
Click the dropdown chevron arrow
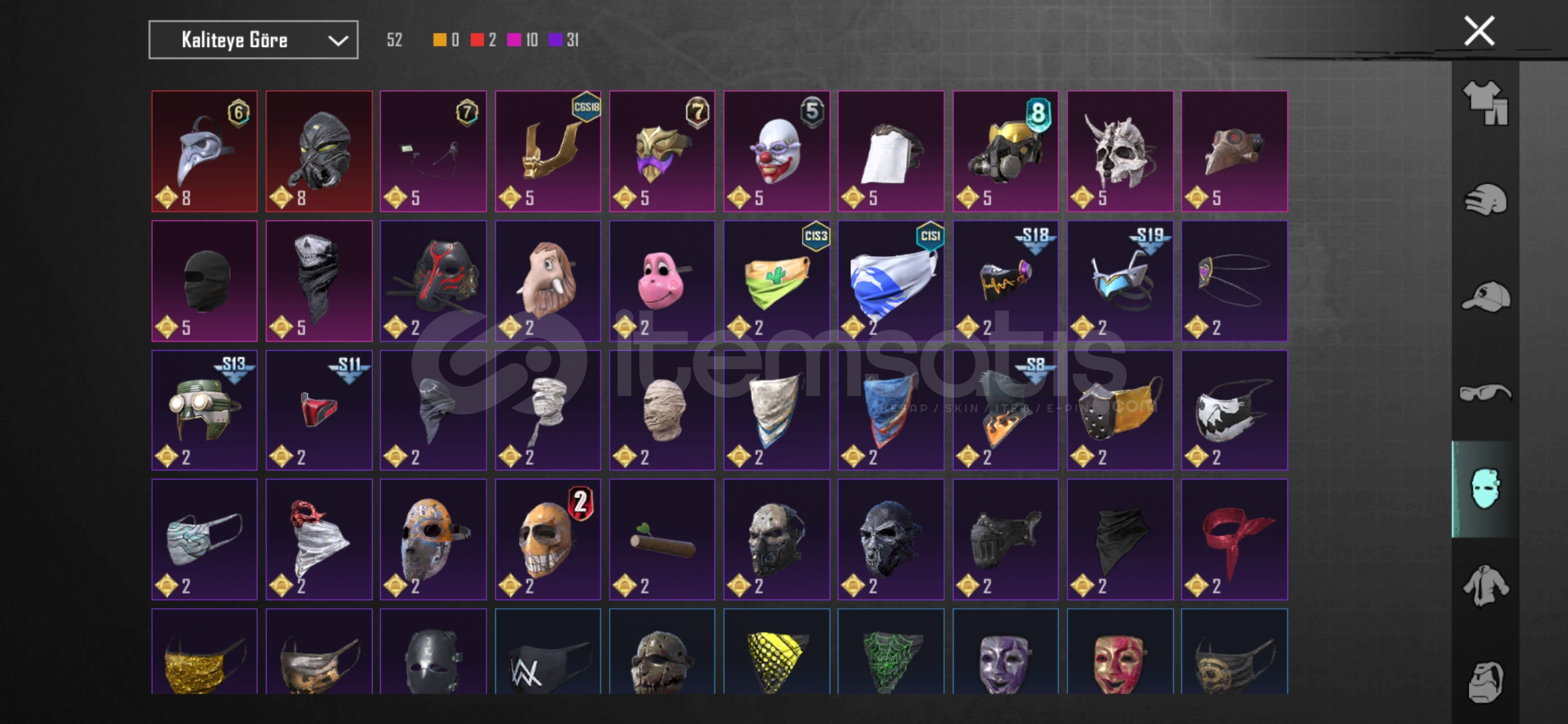[338, 40]
